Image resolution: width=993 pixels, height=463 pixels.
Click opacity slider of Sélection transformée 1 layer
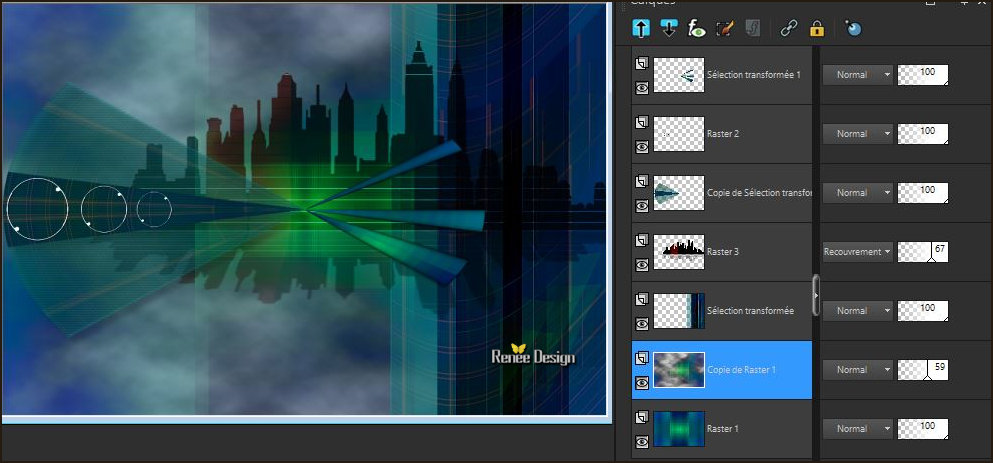(x=923, y=75)
